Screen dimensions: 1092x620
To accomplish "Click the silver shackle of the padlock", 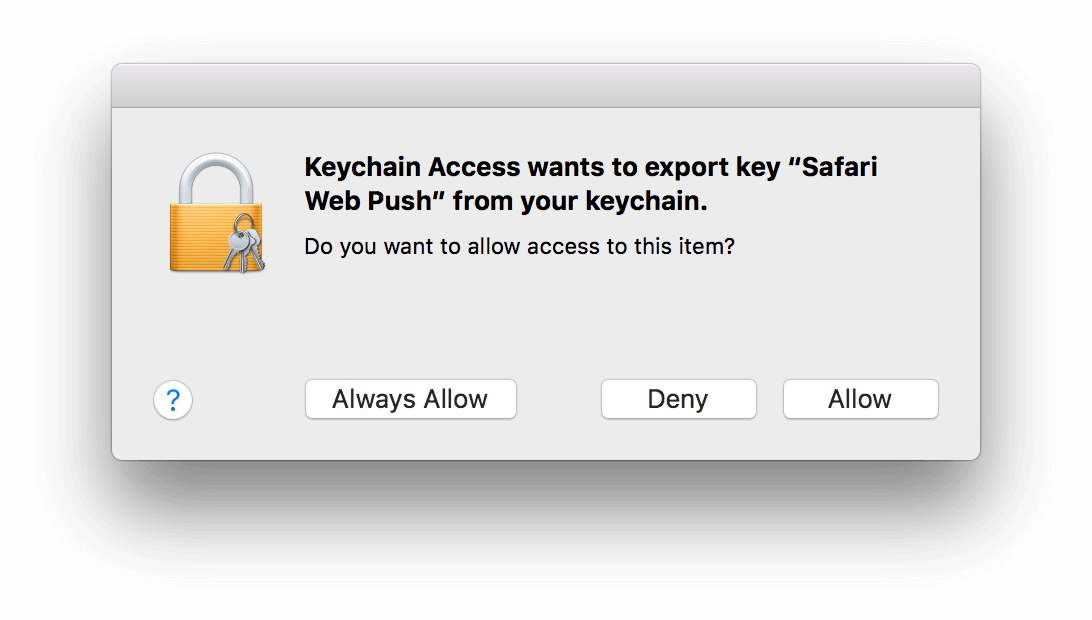I will click(216, 178).
